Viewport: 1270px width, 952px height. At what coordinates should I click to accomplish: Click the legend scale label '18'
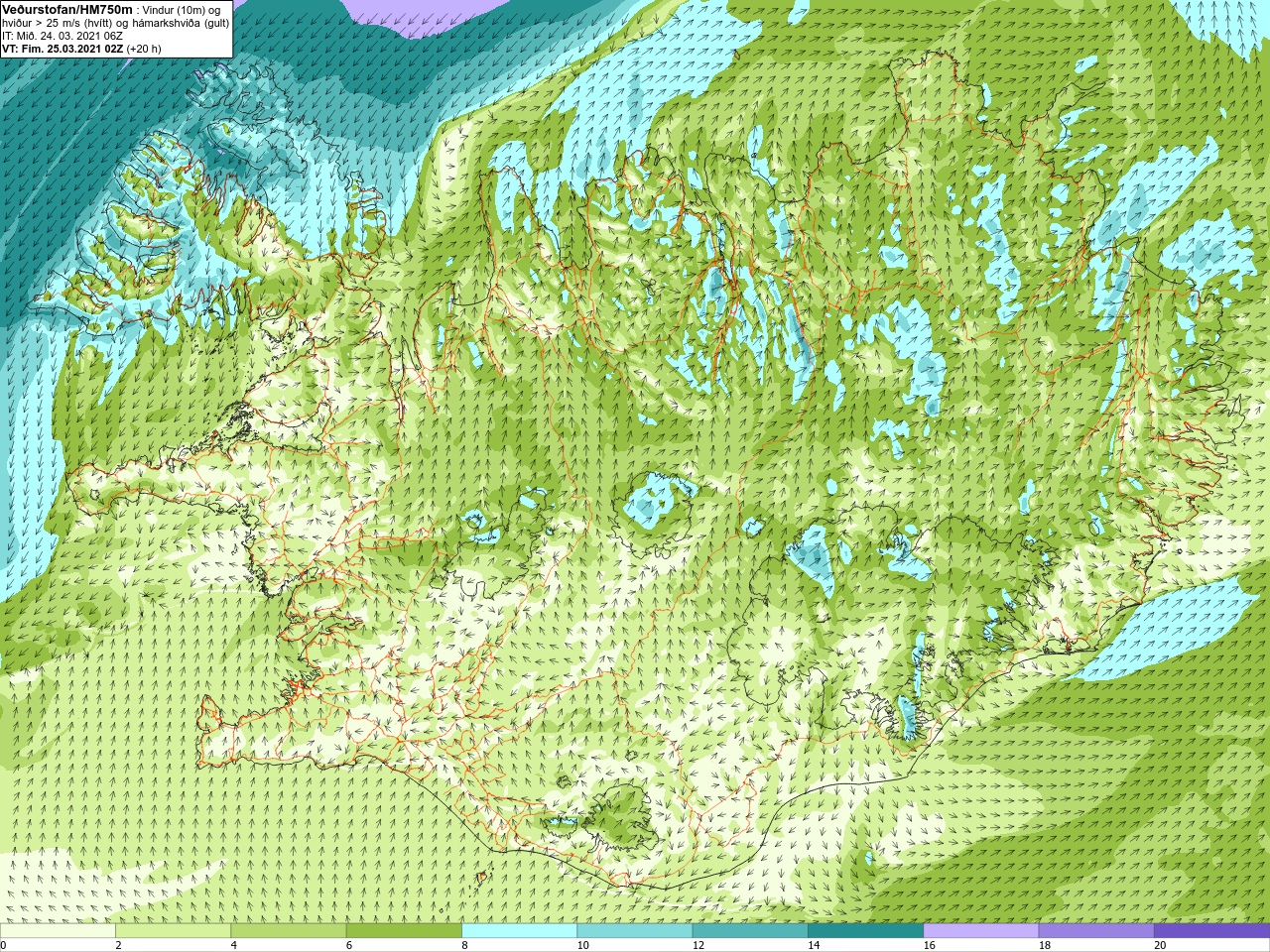click(1045, 945)
